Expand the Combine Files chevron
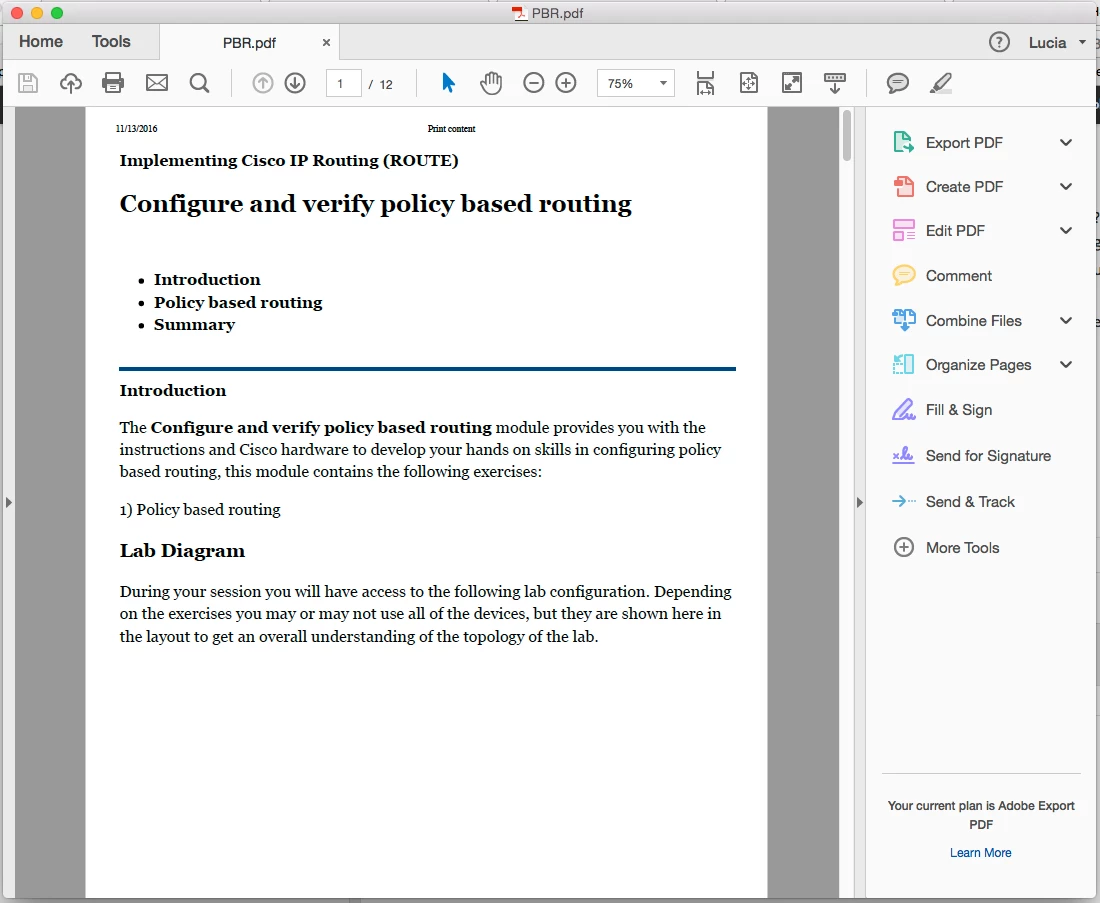The image size is (1100, 903). [x=1066, y=321]
